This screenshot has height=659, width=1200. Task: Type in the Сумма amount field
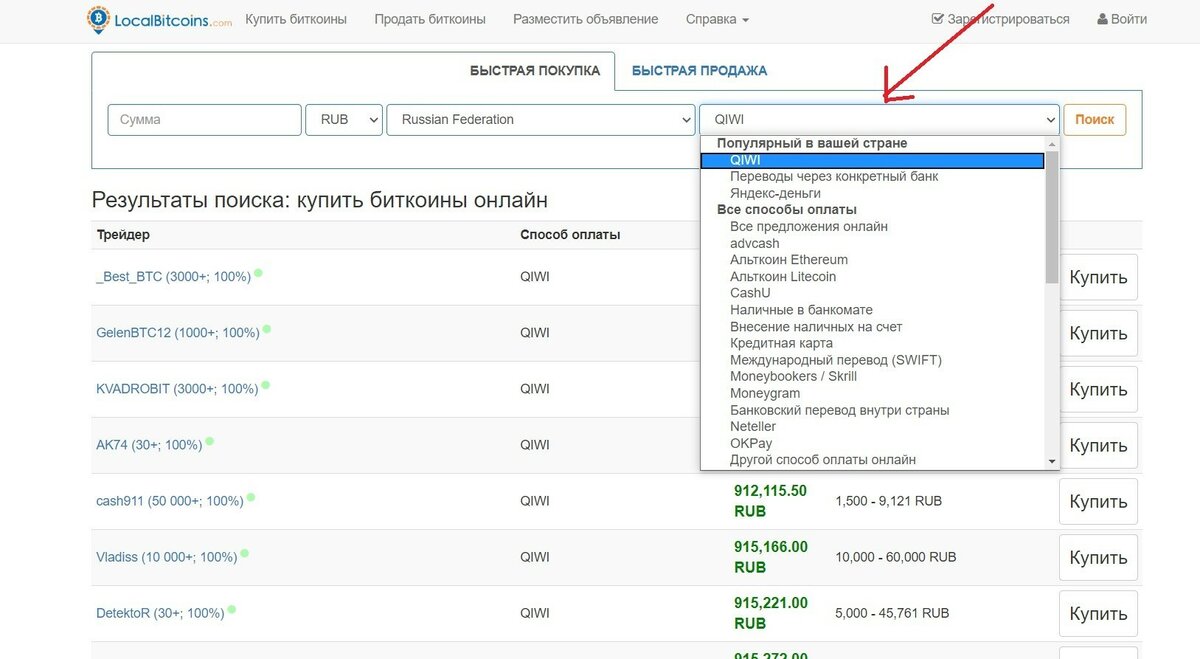tap(204, 120)
